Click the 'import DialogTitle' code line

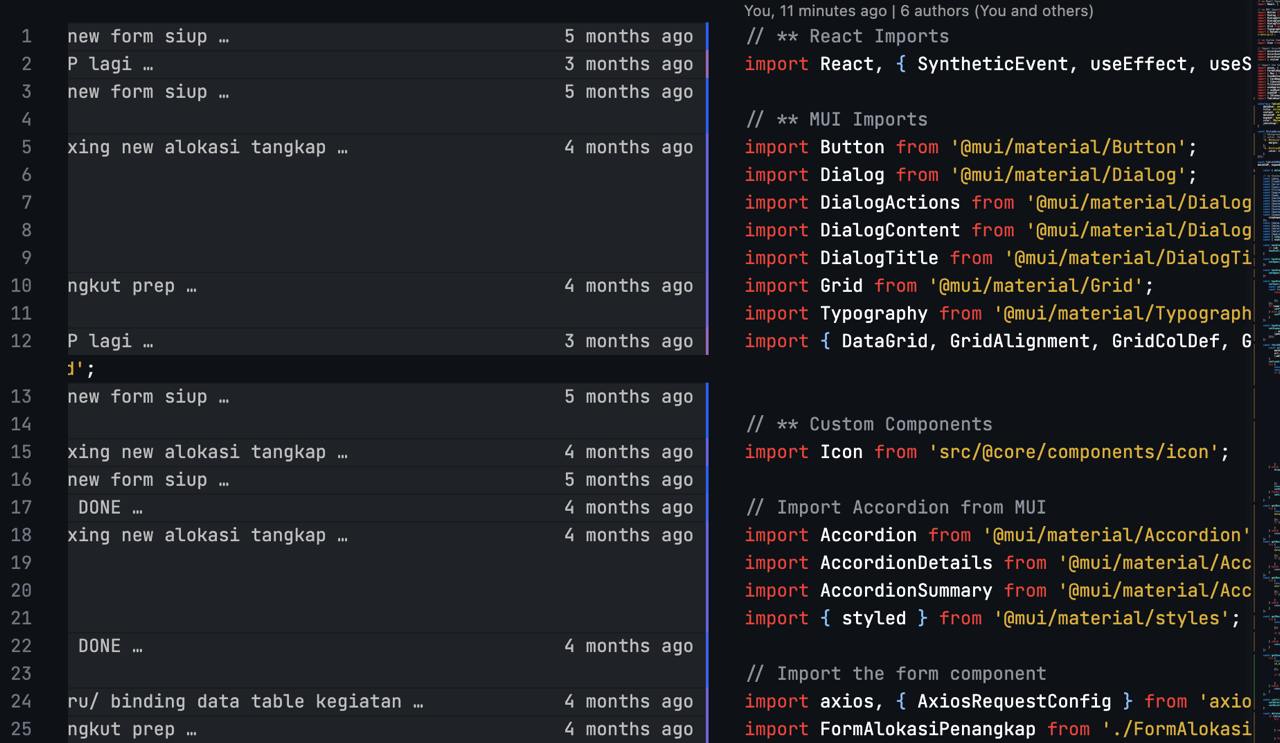click(998, 258)
